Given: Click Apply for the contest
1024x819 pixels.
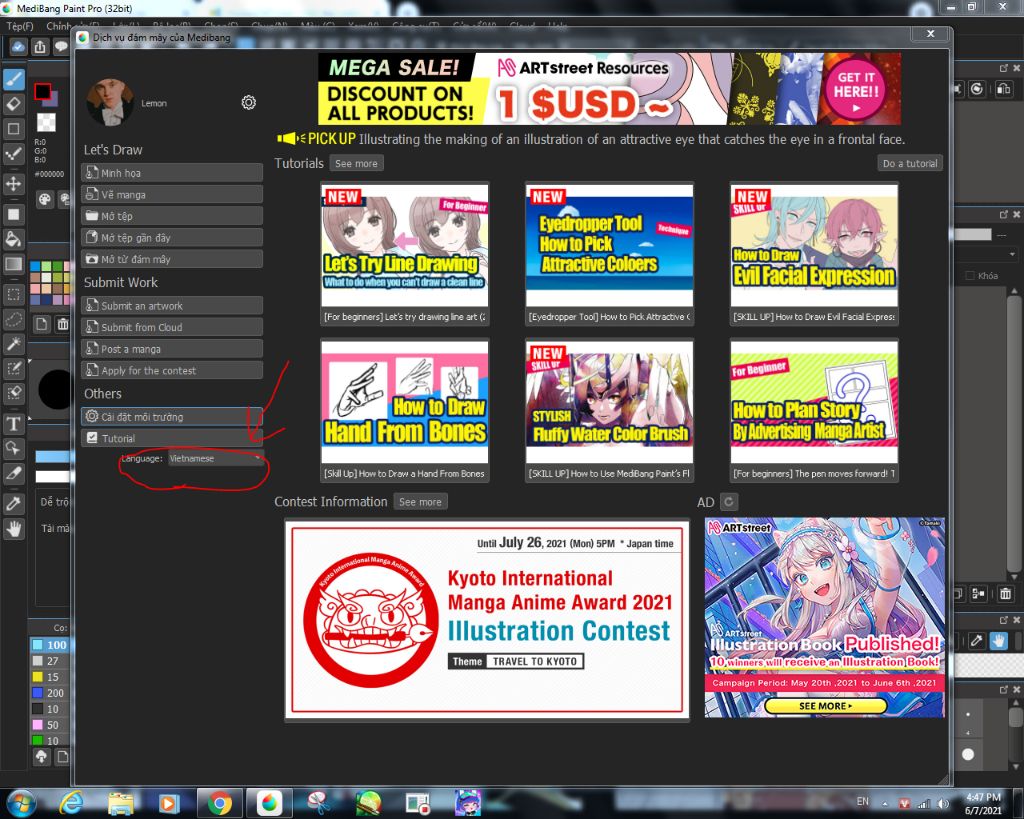Looking at the screenshot, I should tap(172, 370).
